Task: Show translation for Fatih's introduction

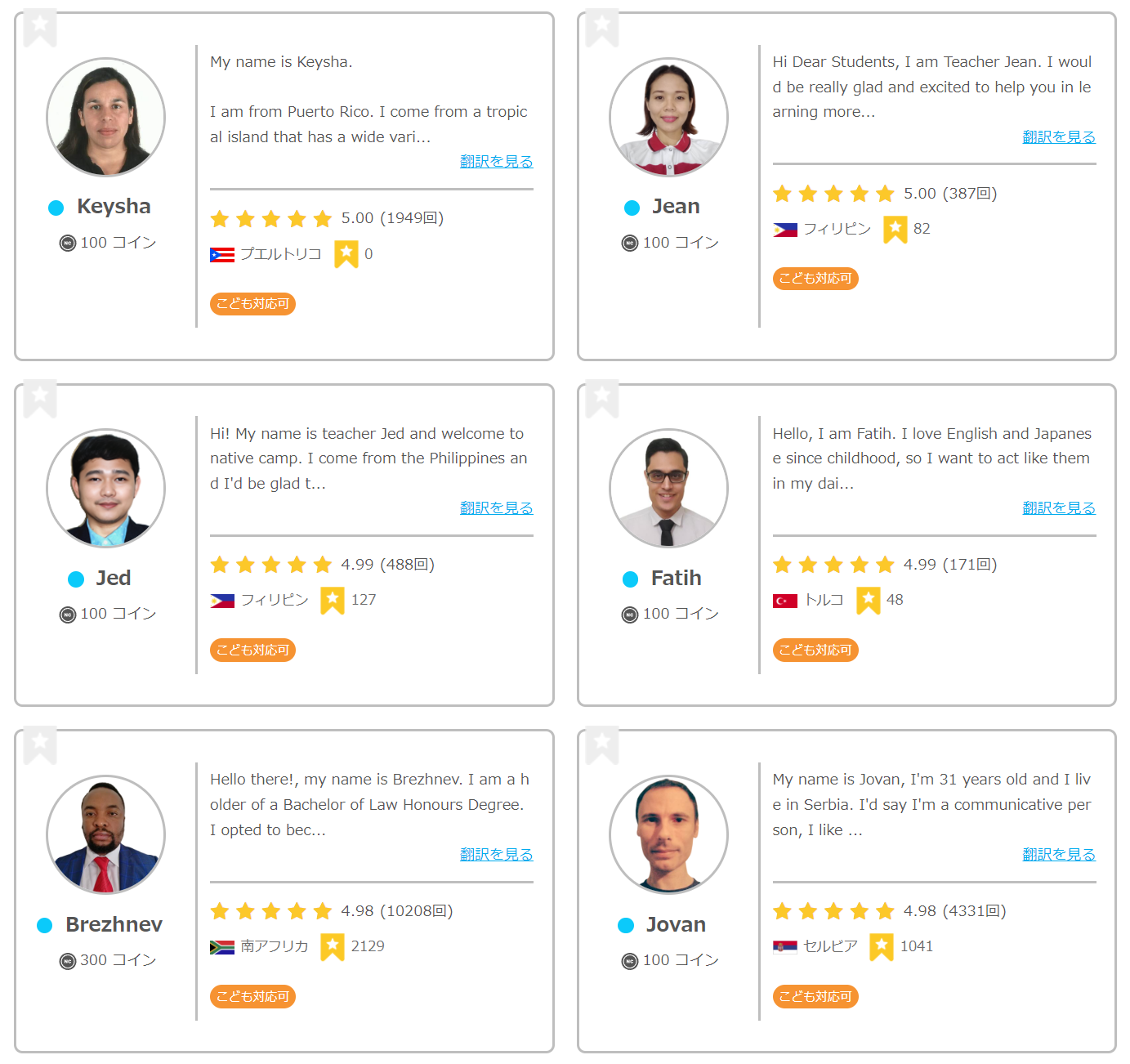Action: coord(1058,508)
